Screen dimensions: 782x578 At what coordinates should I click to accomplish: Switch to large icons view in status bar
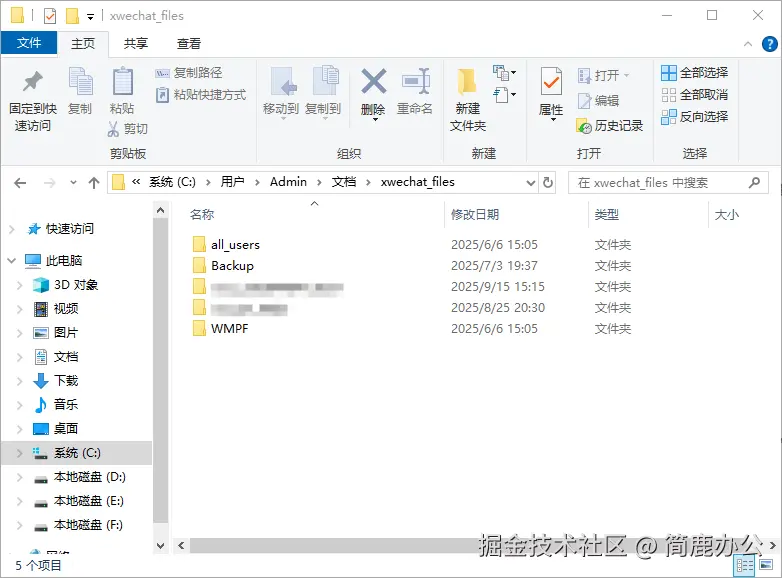click(766, 565)
